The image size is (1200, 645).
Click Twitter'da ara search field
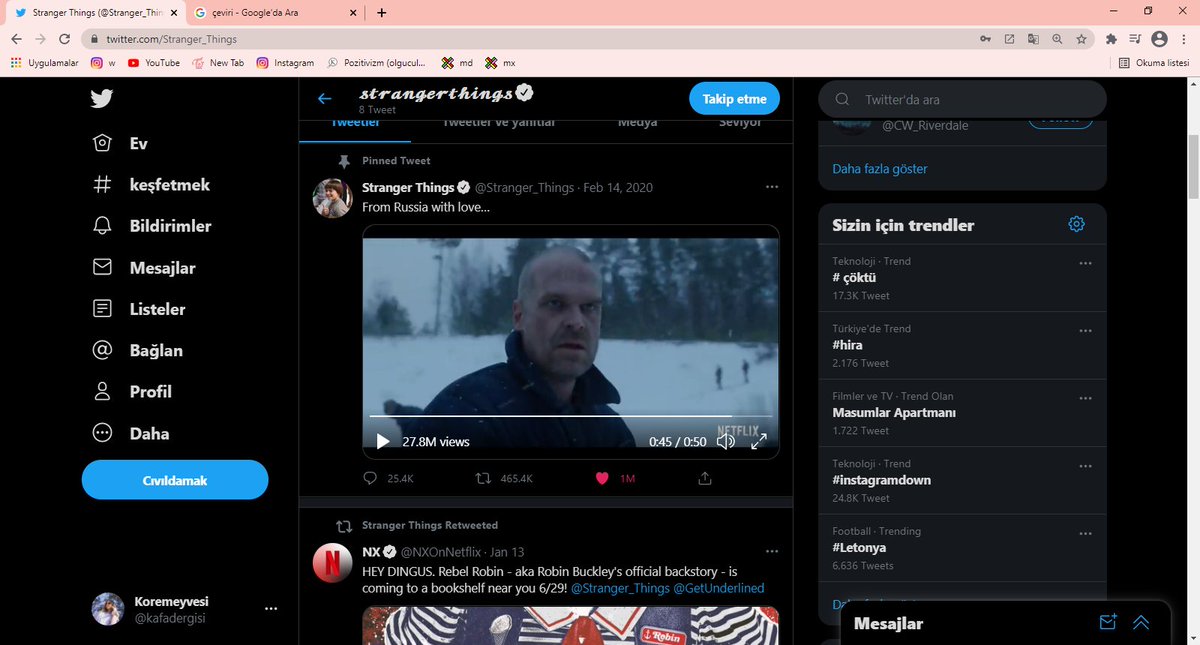click(962, 99)
